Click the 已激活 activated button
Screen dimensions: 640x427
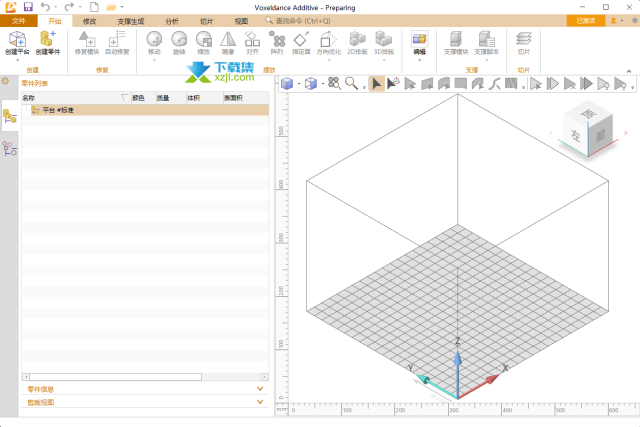point(586,21)
